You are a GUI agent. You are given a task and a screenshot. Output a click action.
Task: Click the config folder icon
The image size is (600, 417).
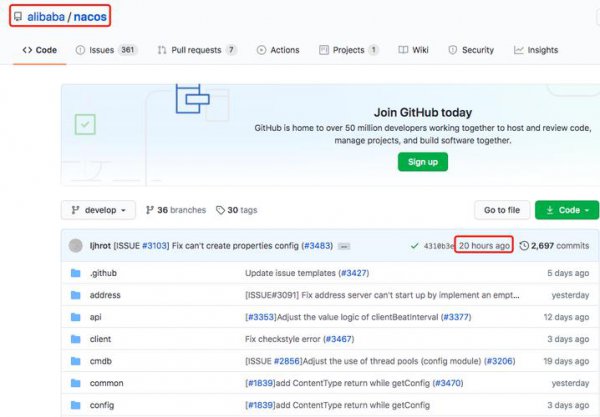pyautogui.click(x=76, y=405)
